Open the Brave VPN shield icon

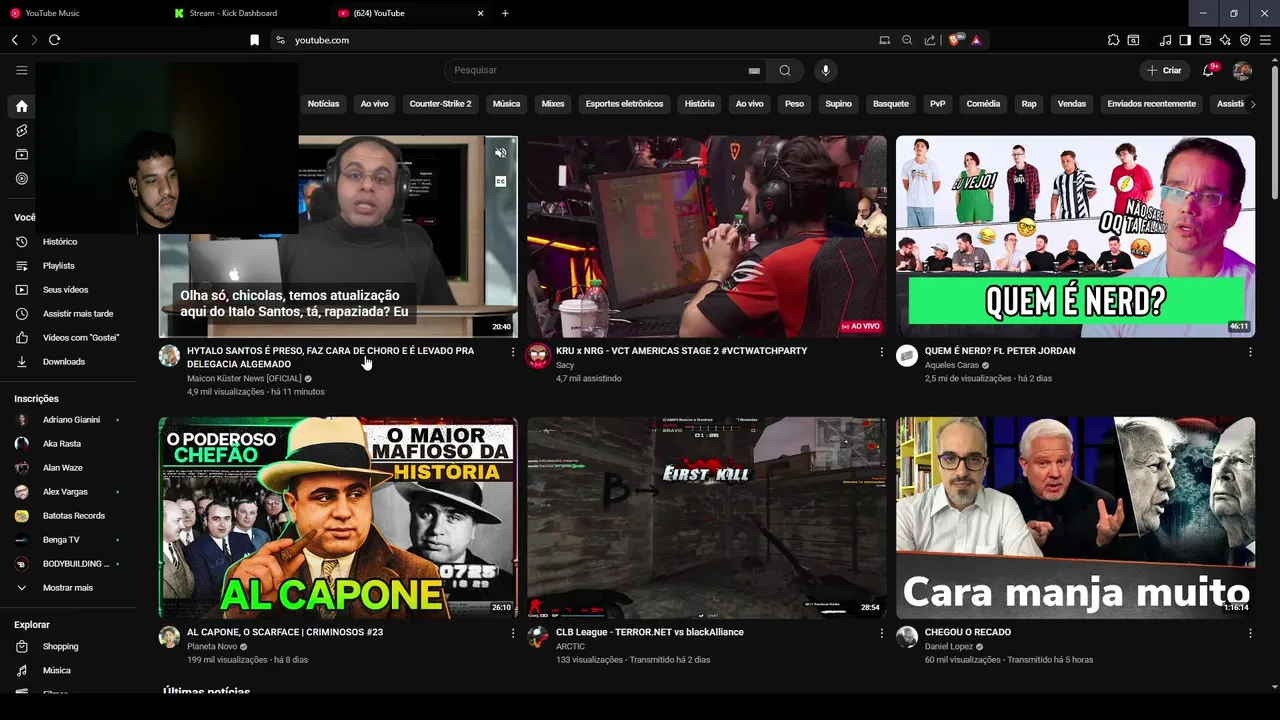tap(1245, 40)
